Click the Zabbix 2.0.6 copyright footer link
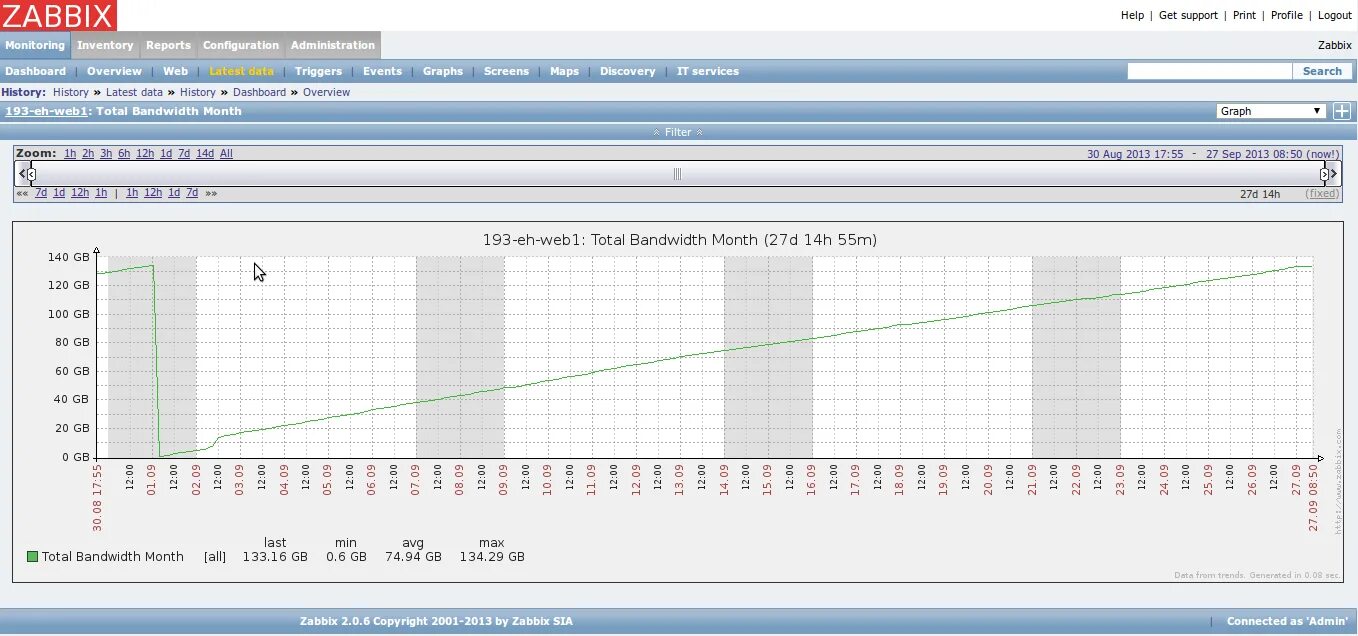This screenshot has width=1358, height=636. (436, 621)
